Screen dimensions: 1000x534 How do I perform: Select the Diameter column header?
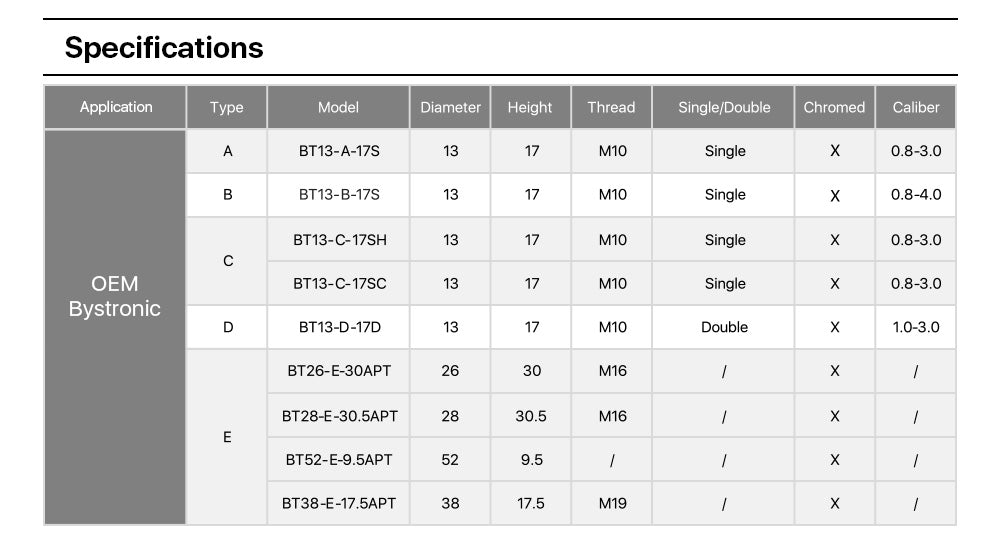tap(450, 107)
